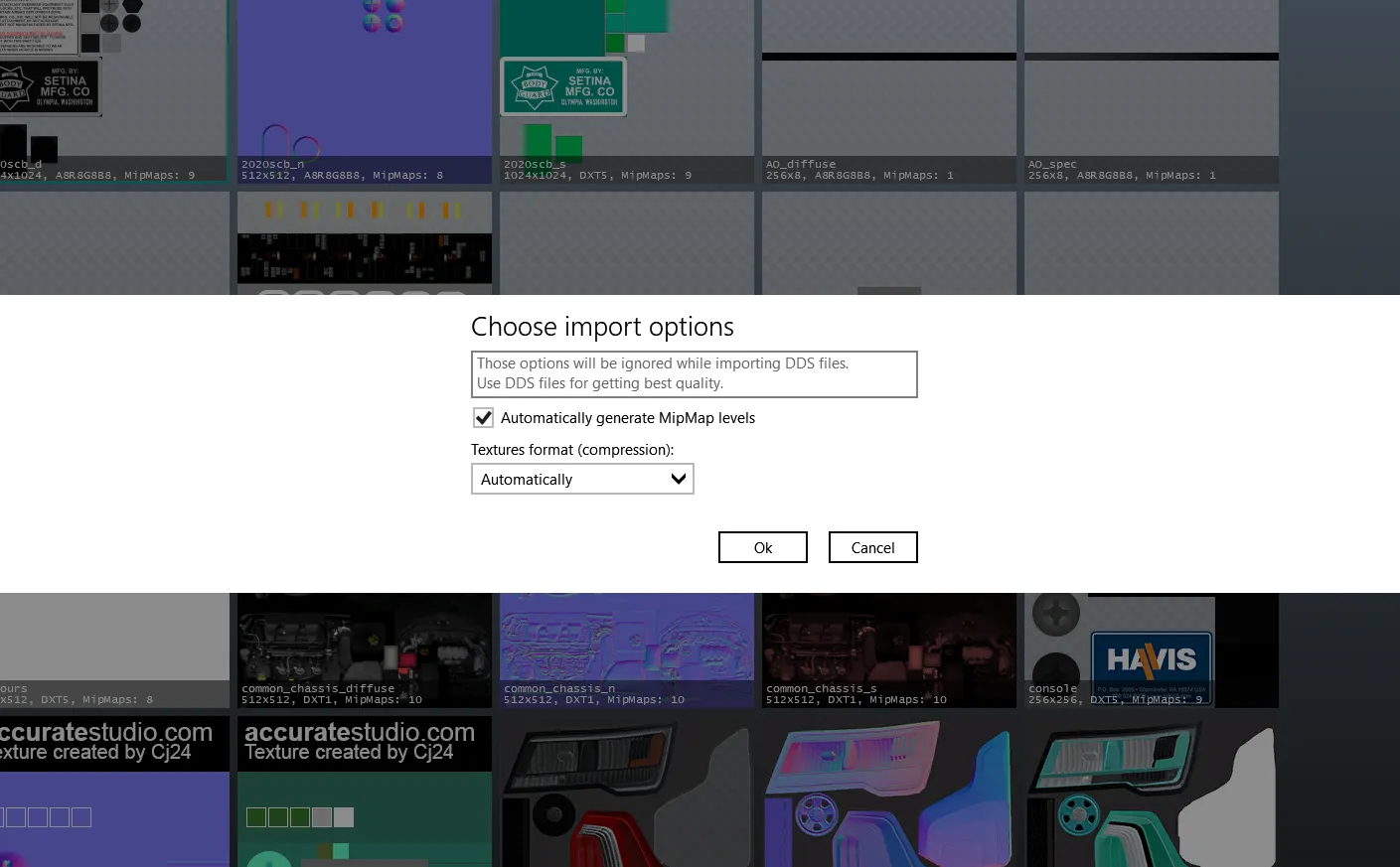Click the teal headlight specular texture
Screen dimensions: 1400x867
(1151, 795)
